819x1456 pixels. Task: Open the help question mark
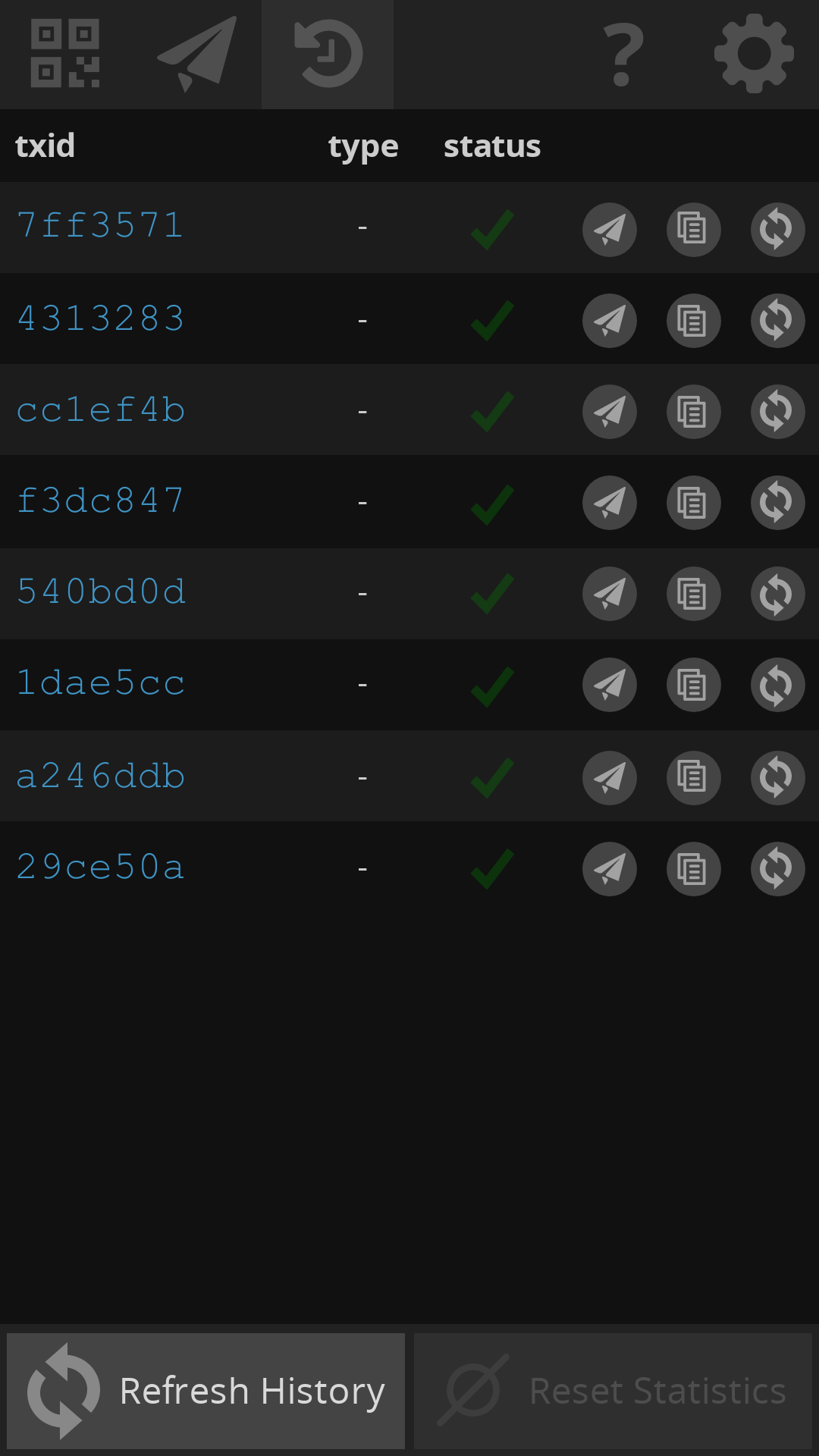pyautogui.click(x=623, y=54)
